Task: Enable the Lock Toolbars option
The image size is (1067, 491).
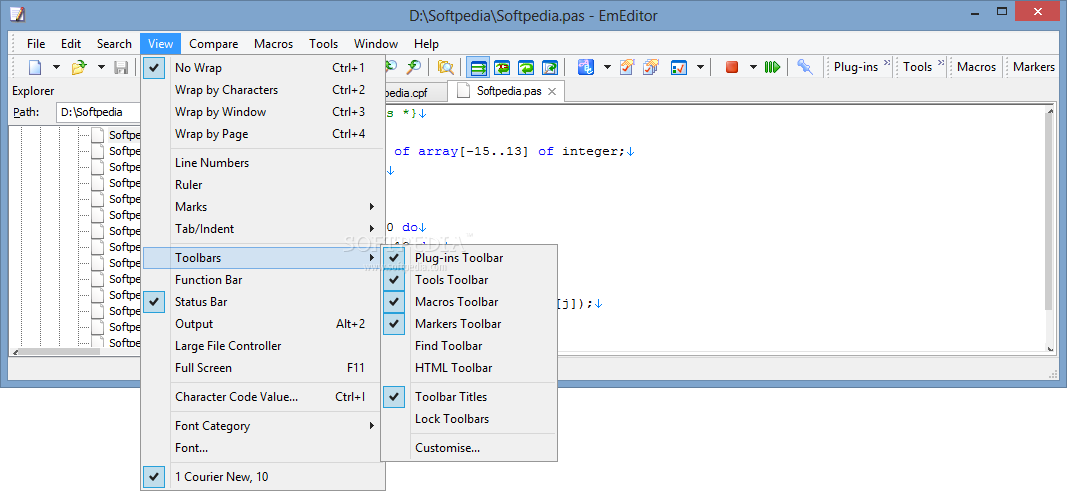Action: (470, 419)
